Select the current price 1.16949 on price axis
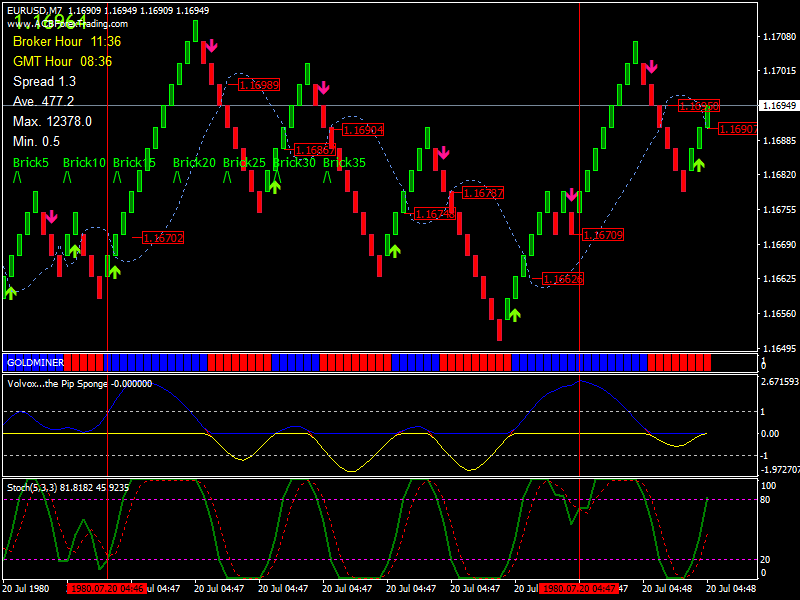 tap(778, 106)
